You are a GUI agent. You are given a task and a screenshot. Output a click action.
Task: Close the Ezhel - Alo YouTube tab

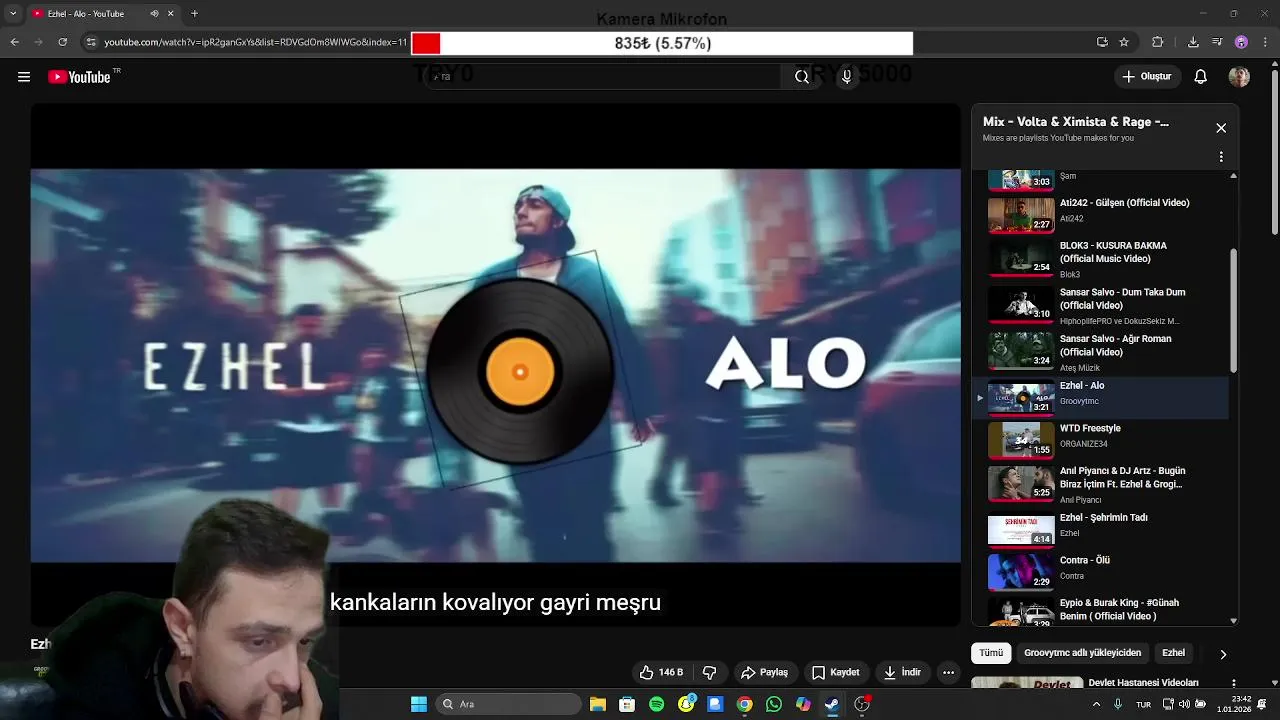pos(171,14)
